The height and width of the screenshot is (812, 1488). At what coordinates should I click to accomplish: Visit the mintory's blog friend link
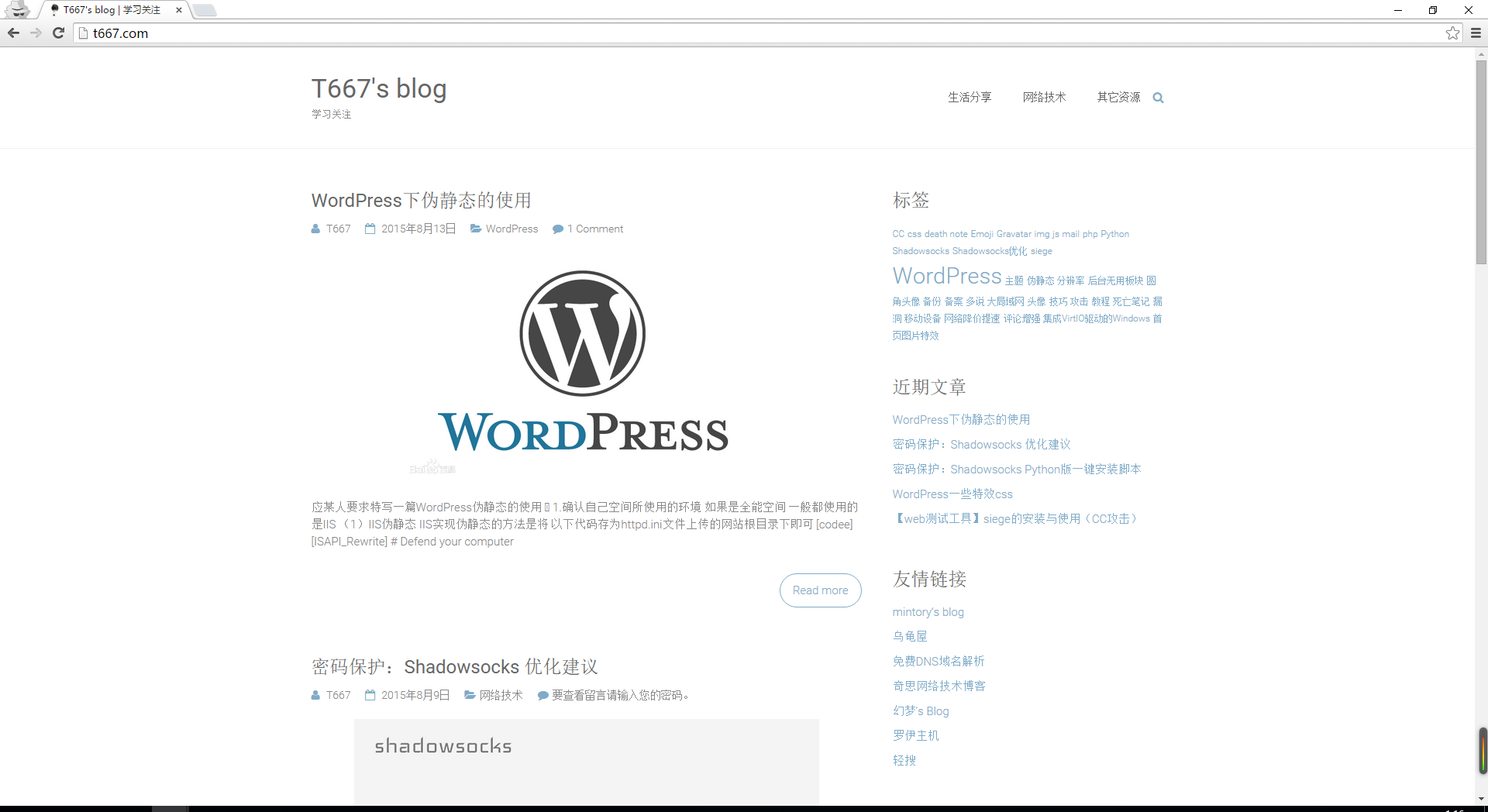(x=928, y=611)
